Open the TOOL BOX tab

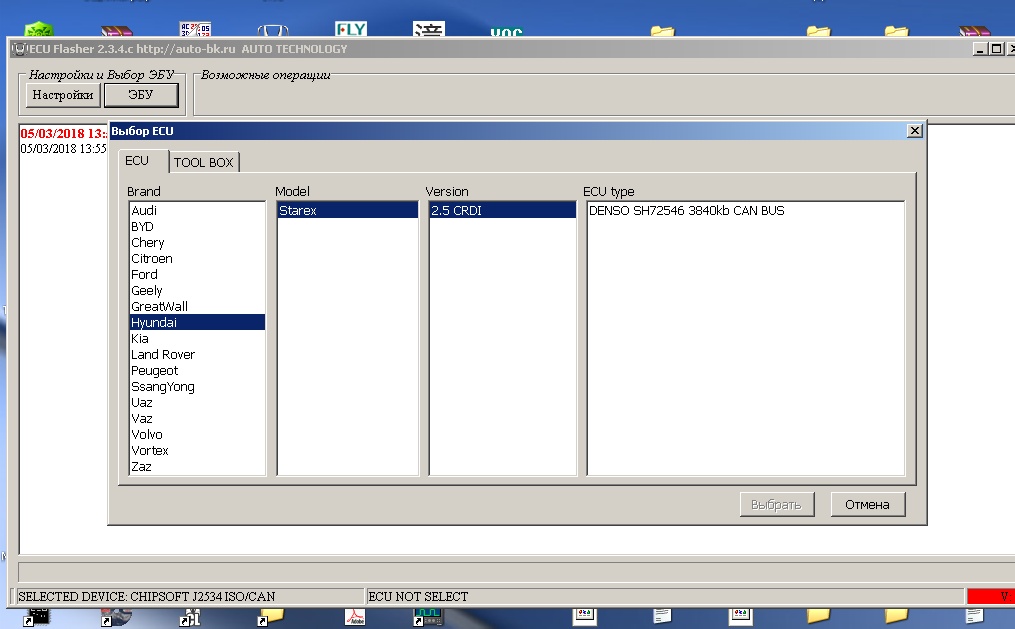pos(203,162)
